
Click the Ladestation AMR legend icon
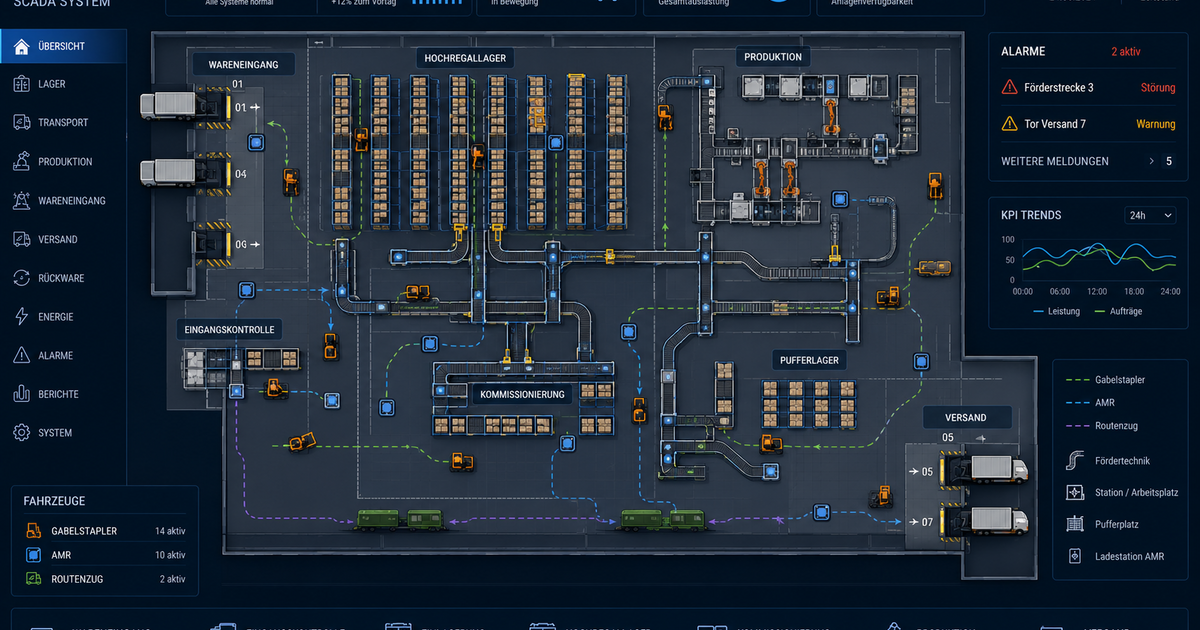1075,556
